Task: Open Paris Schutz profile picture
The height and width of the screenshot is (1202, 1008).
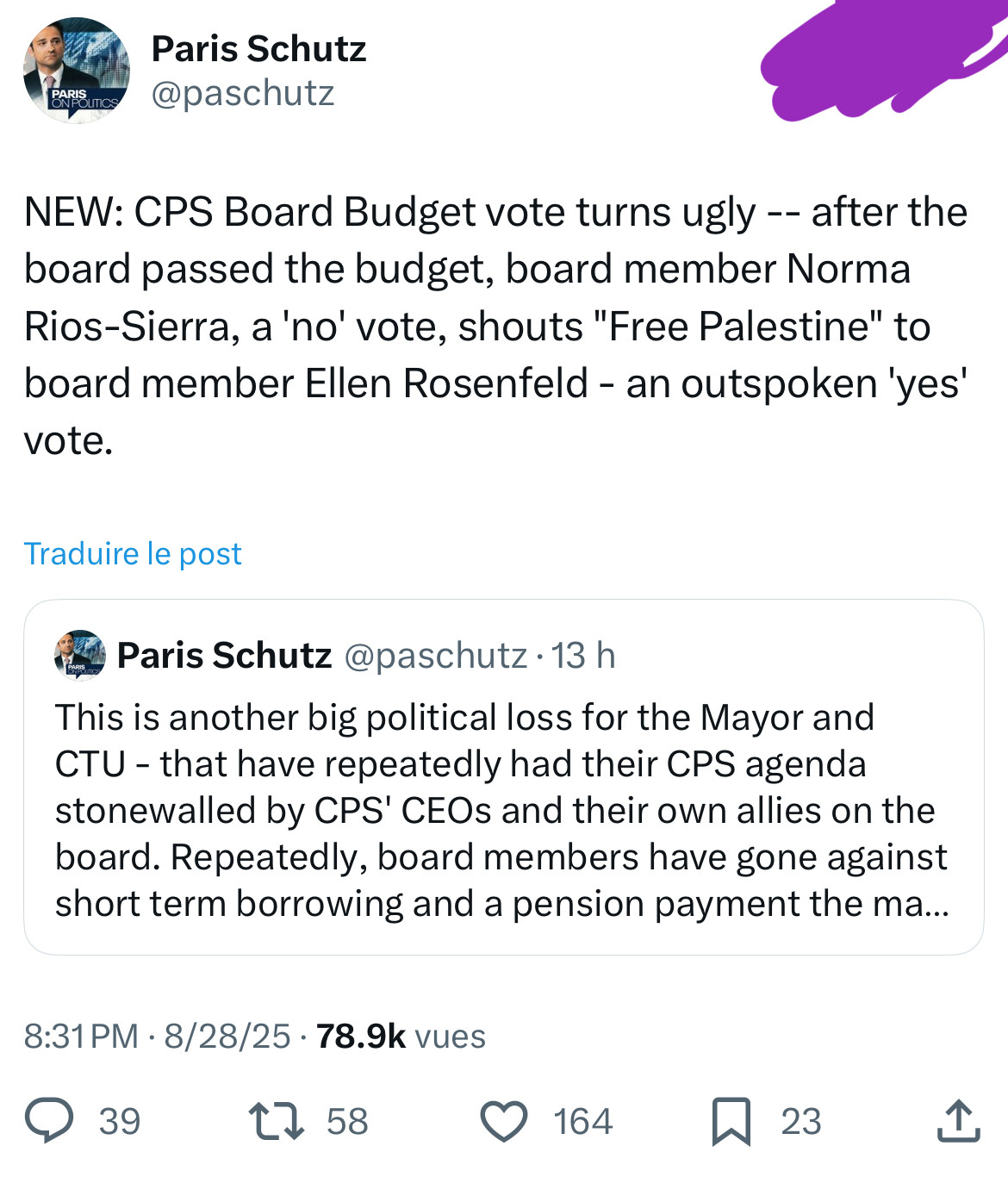Action: [77, 71]
